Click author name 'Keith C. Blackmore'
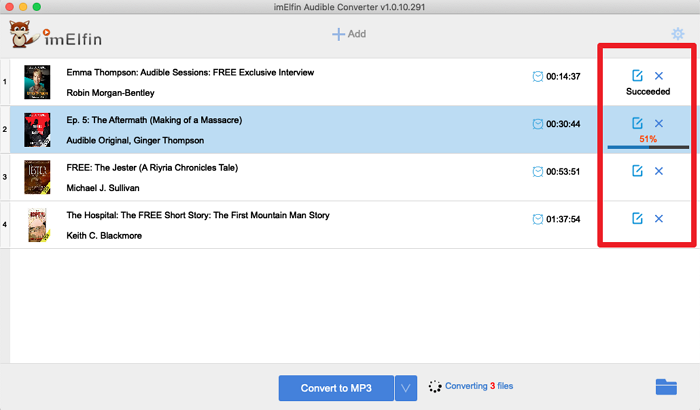This screenshot has height=410, width=700. click(104, 235)
